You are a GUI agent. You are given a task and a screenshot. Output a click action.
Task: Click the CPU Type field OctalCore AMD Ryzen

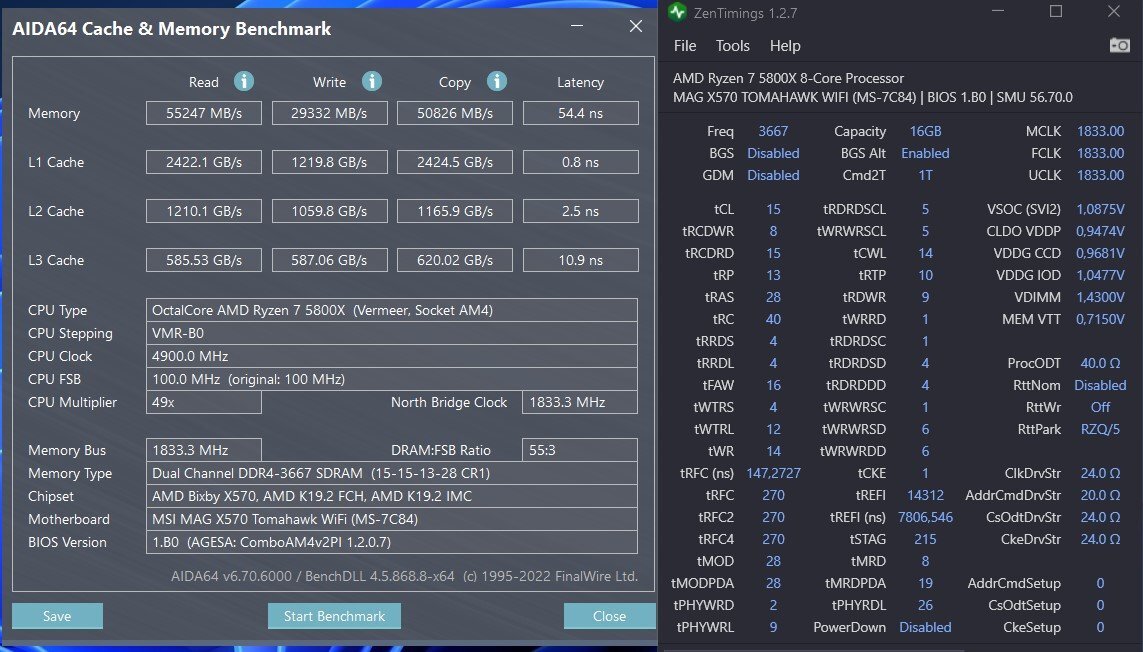pyautogui.click(x=391, y=310)
